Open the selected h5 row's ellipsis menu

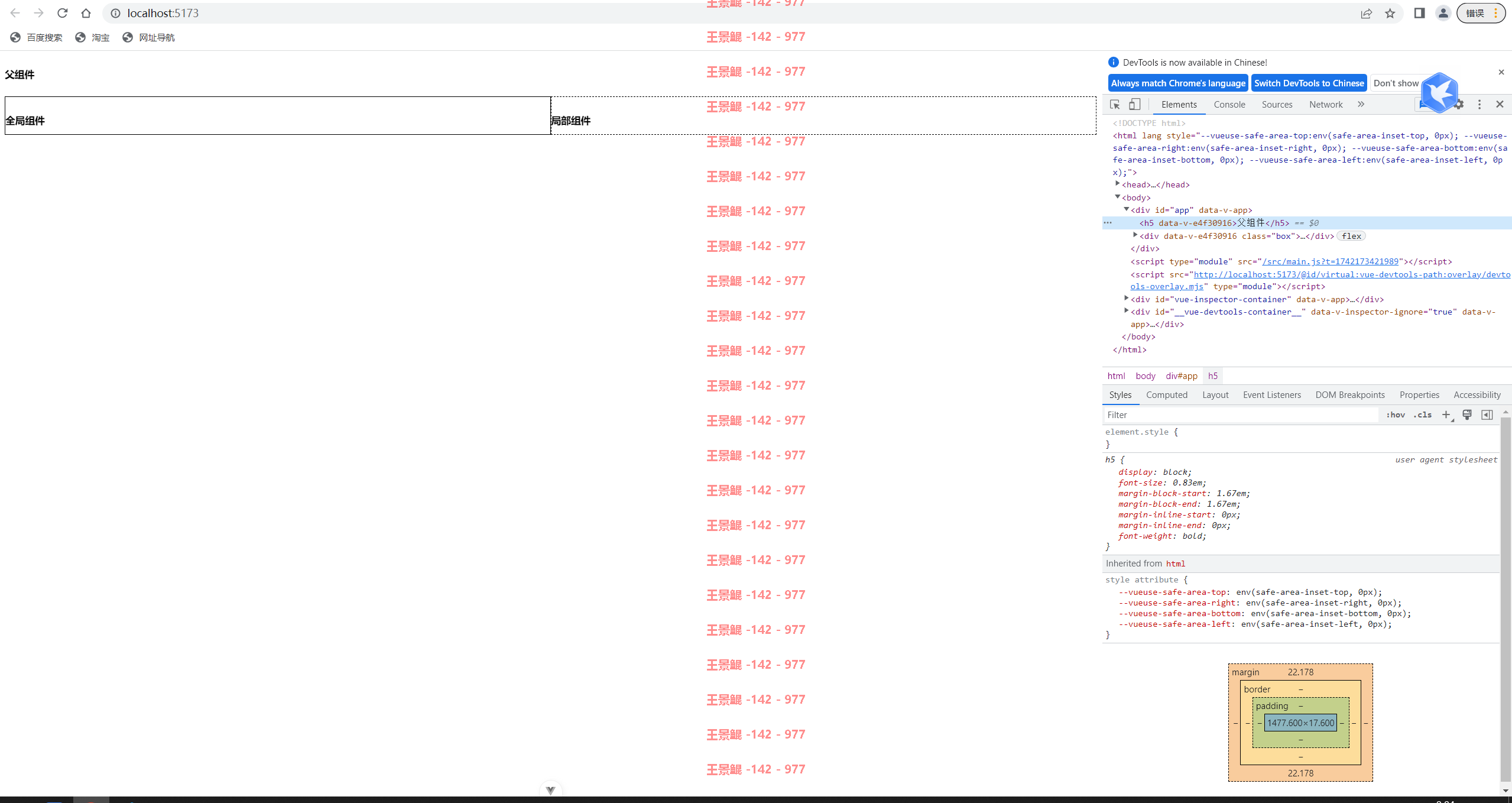[1108, 223]
